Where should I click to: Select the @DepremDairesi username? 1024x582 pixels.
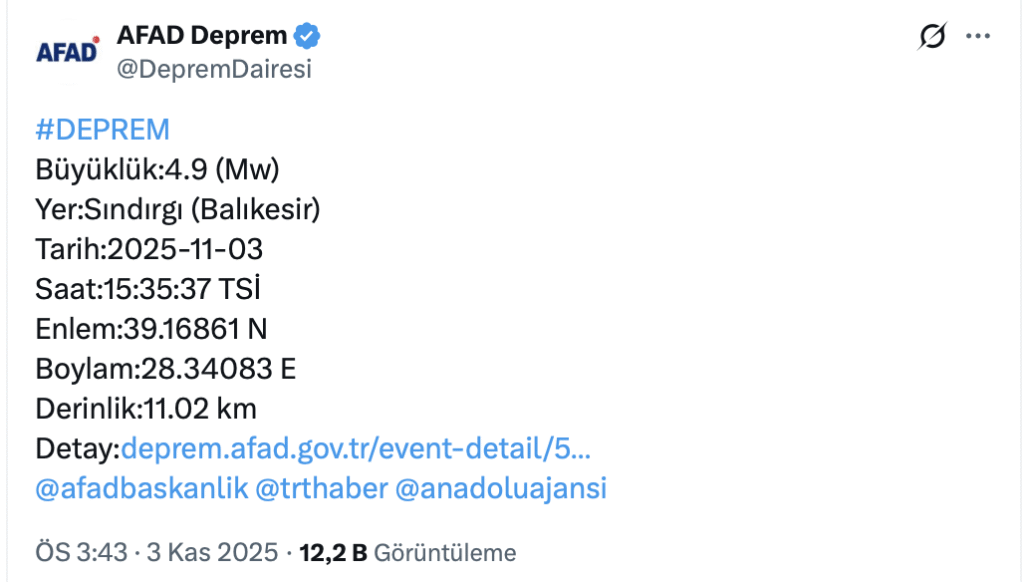pyautogui.click(x=216, y=69)
